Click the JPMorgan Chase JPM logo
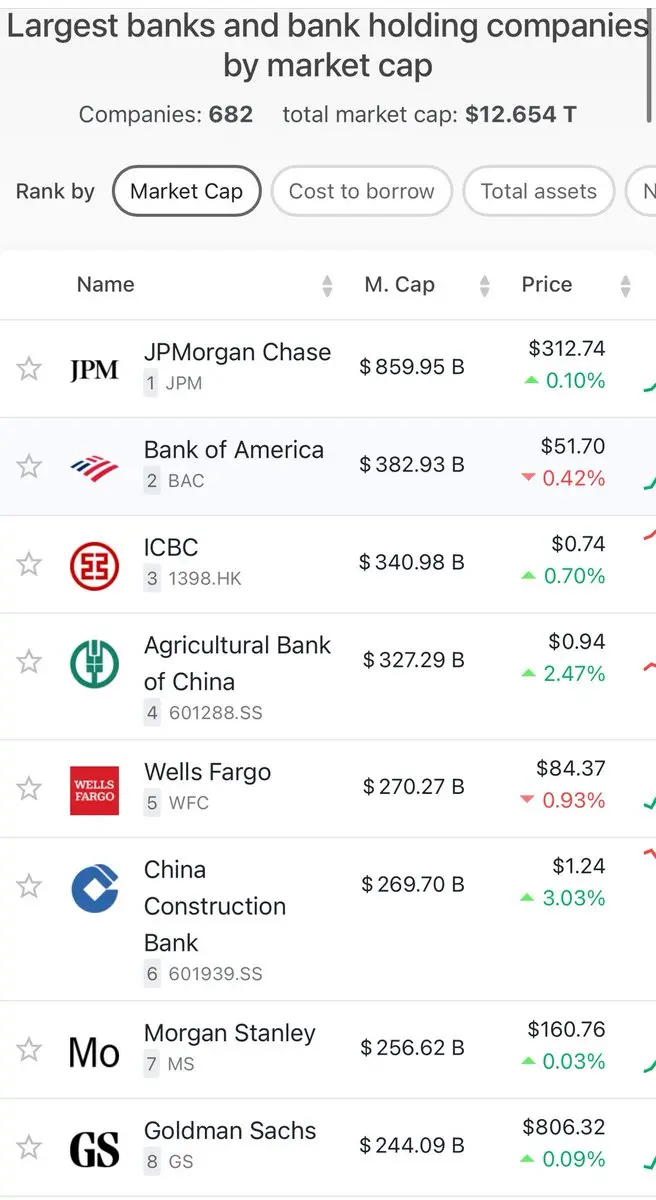Viewport: 656px width, 1200px height. pyautogui.click(x=94, y=370)
